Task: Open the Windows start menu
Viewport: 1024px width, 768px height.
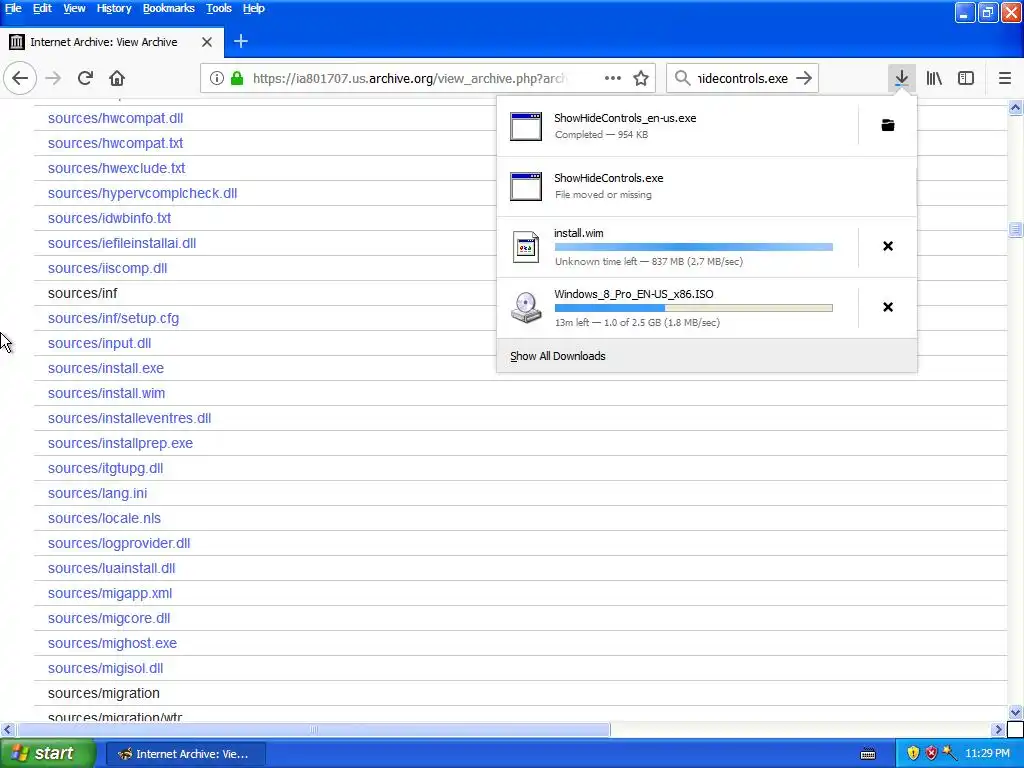Action: (48, 754)
